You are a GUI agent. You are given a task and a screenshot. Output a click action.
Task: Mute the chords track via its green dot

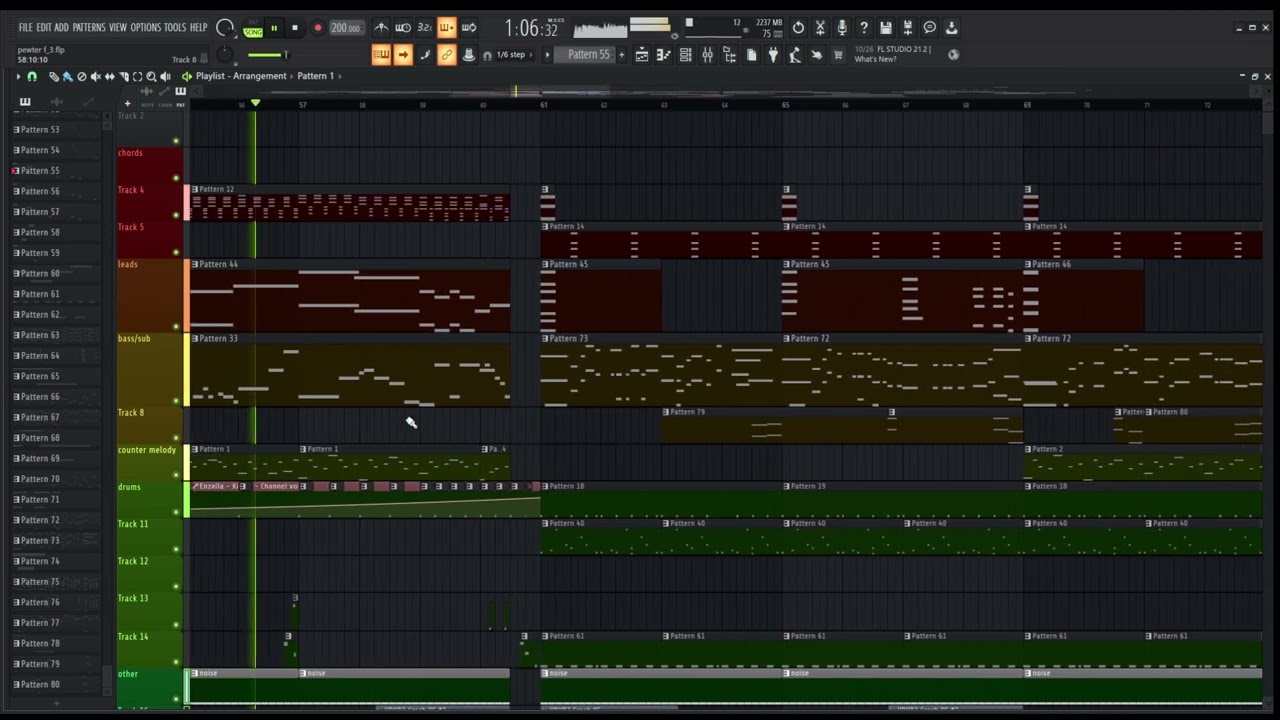[176, 178]
